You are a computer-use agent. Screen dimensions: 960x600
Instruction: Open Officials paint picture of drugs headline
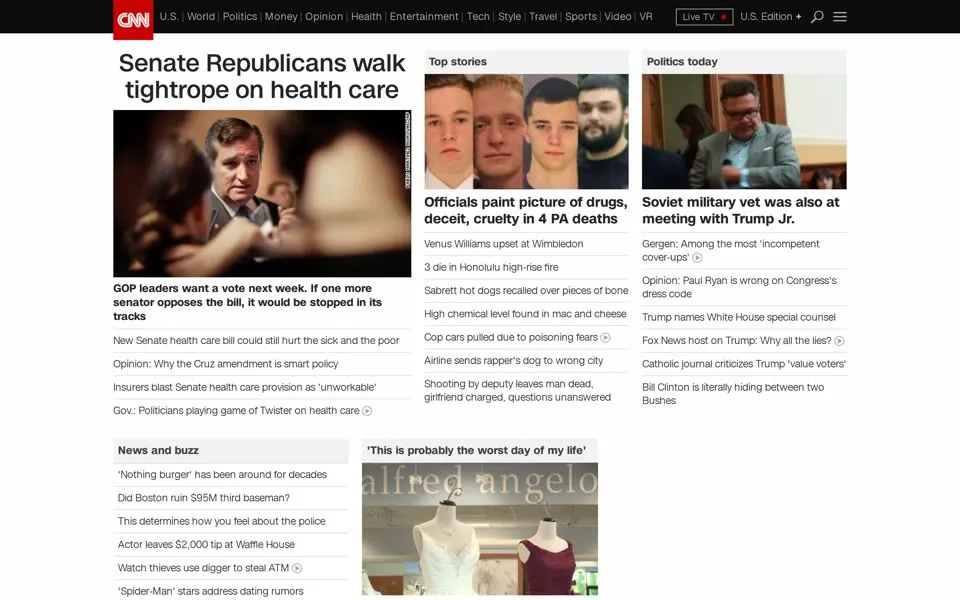click(x=526, y=211)
